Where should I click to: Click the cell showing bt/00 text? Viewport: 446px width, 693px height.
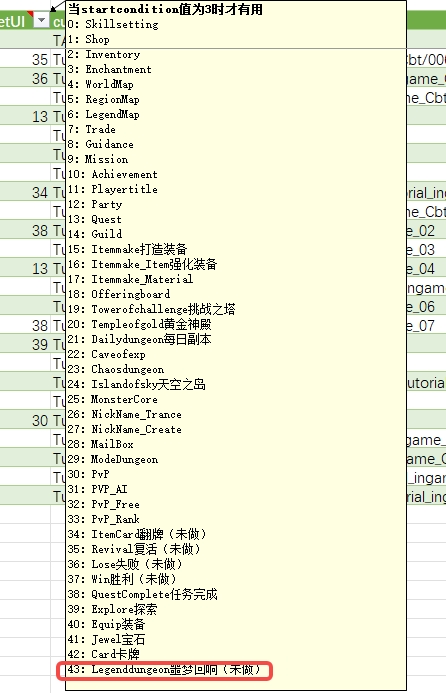point(426,59)
